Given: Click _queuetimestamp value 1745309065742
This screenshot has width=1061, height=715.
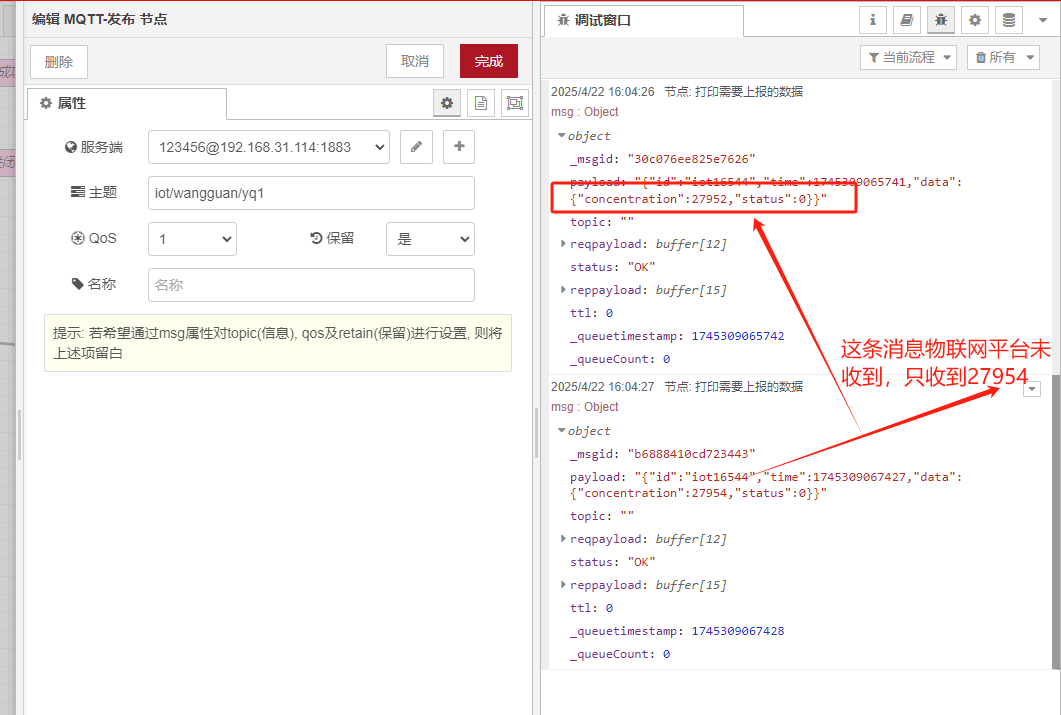Looking at the screenshot, I should tap(738, 336).
